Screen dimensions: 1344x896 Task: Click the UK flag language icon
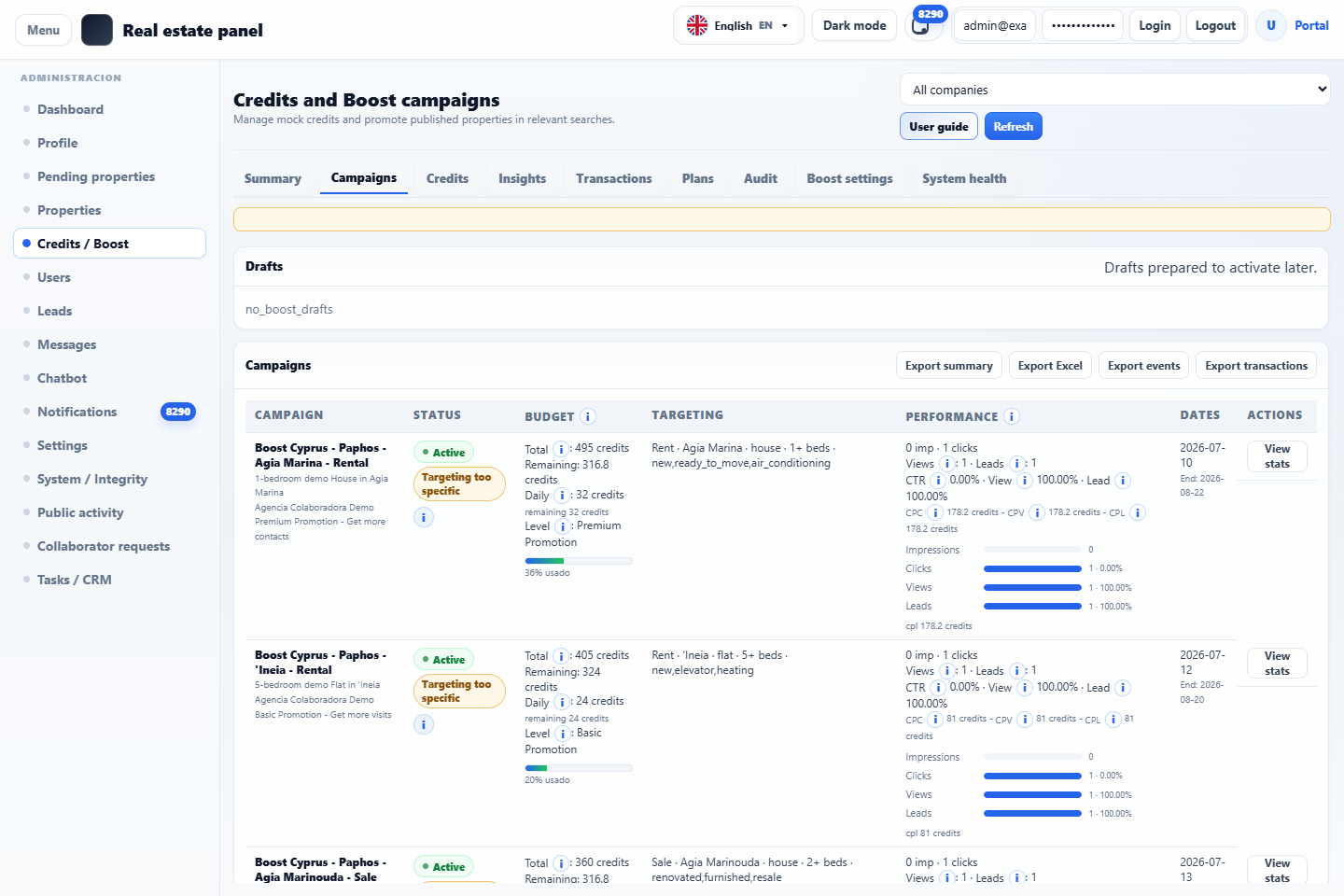pos(697,25)
